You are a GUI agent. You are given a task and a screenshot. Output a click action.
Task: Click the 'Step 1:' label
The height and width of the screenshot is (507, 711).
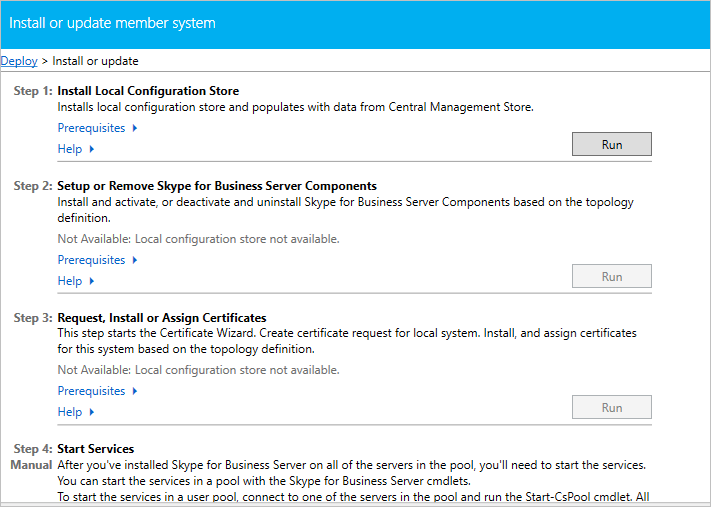pos(33,91)
